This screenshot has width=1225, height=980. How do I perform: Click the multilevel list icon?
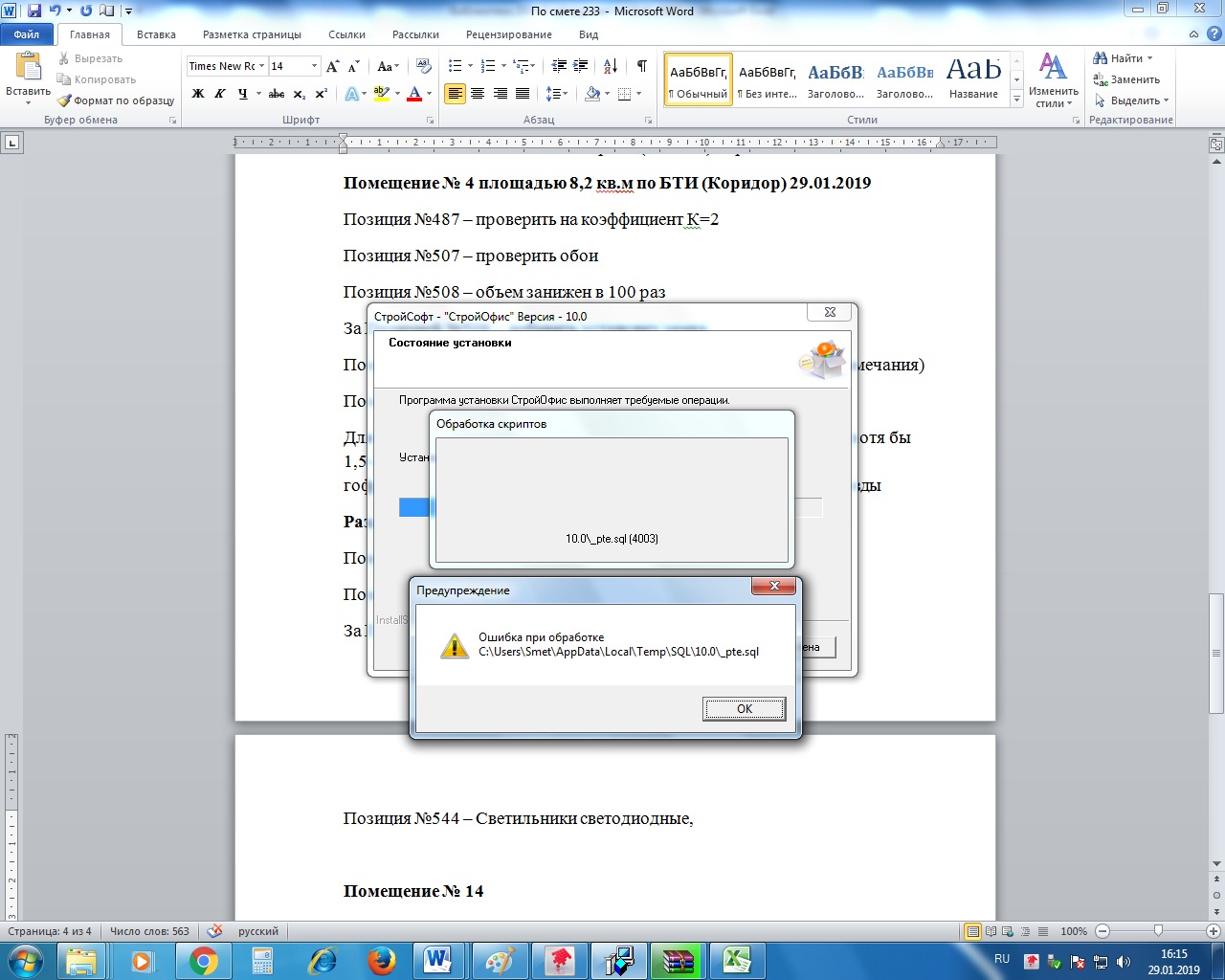pos(522,66)
